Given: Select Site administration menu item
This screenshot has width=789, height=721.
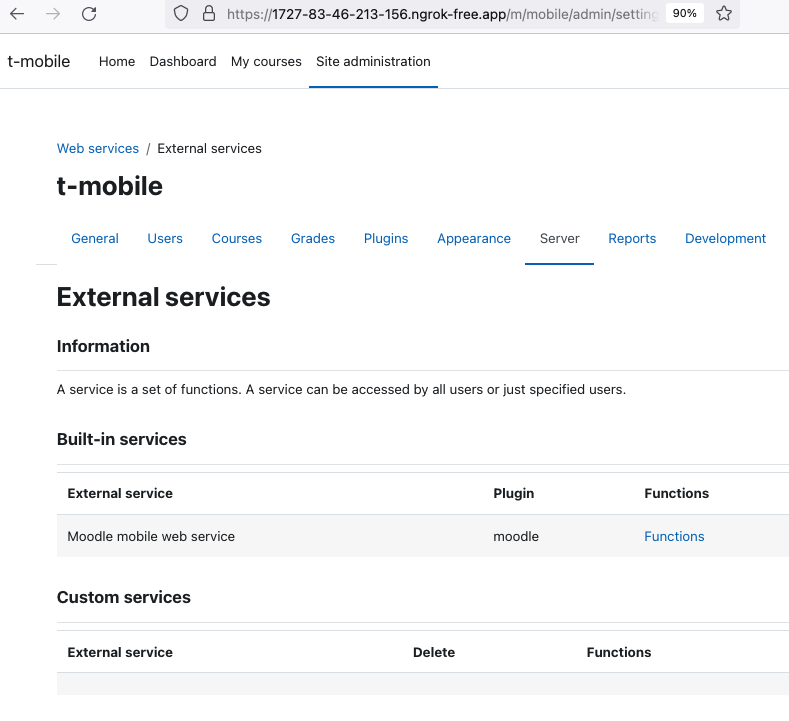Looking at the screenshot, I should point(373,61).
